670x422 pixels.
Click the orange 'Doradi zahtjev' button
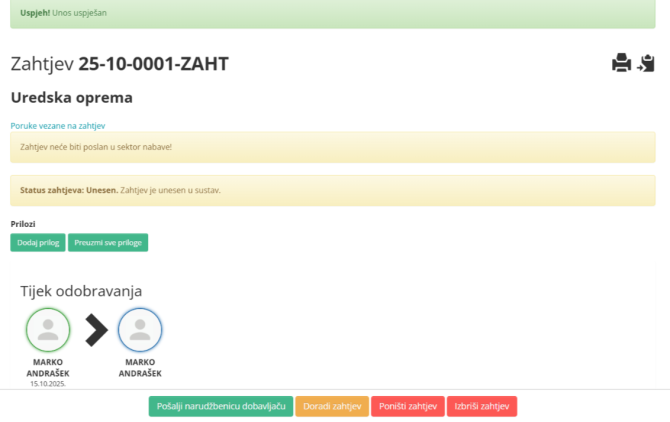(332, 406)
